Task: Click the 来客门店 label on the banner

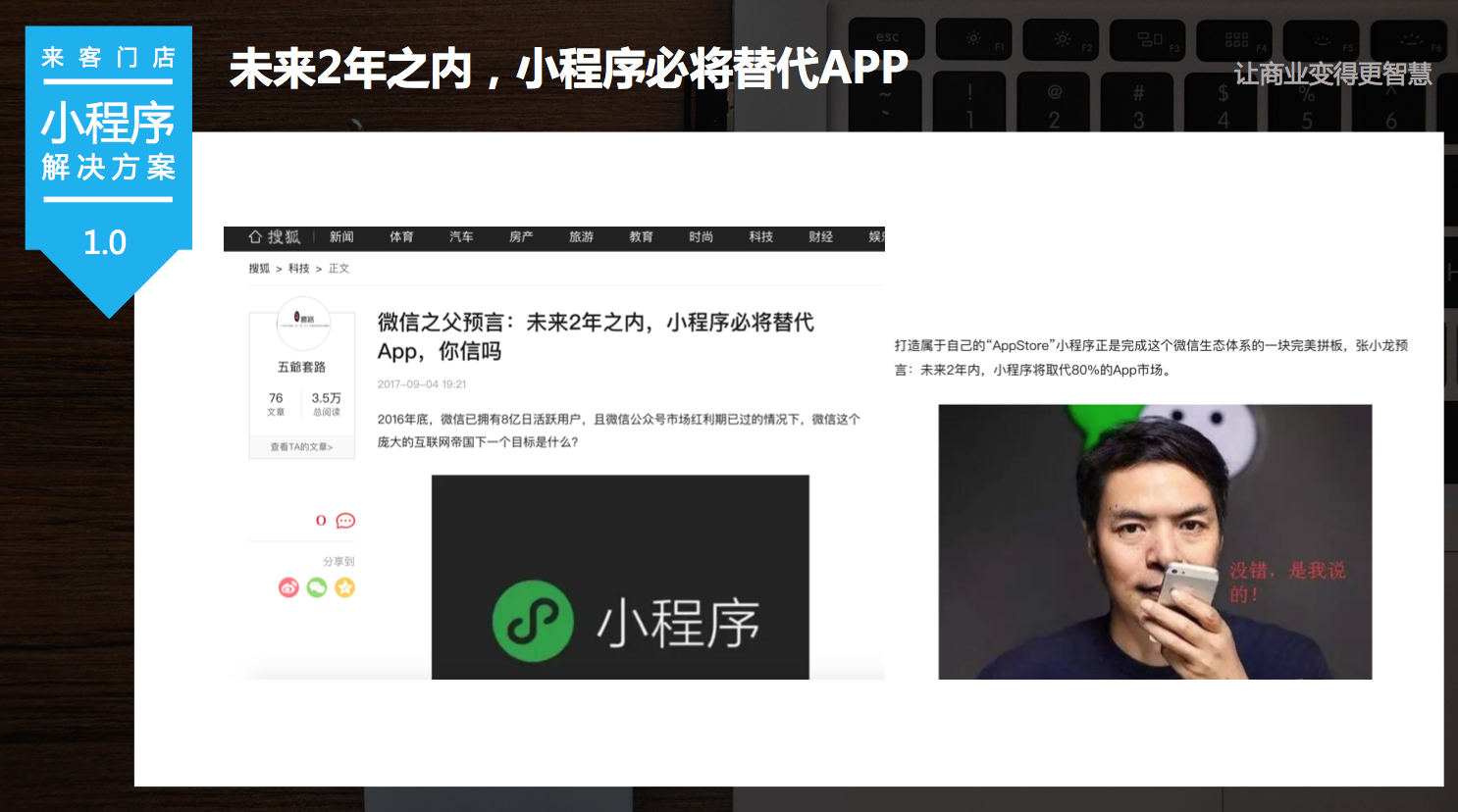Action: pyautogui.click(x=108, y=58)
